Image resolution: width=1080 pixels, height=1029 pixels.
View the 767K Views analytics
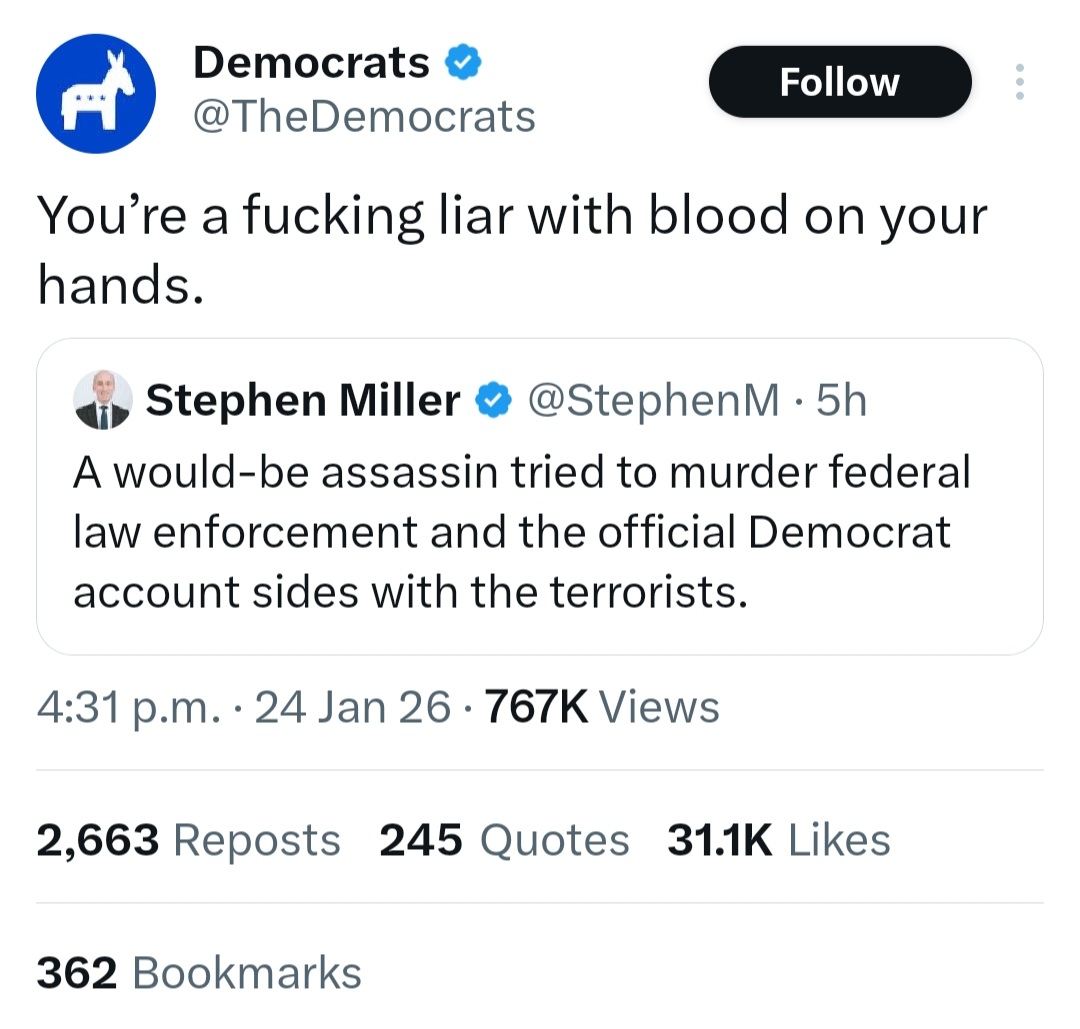pyautogui.click(x=601, y=708)
